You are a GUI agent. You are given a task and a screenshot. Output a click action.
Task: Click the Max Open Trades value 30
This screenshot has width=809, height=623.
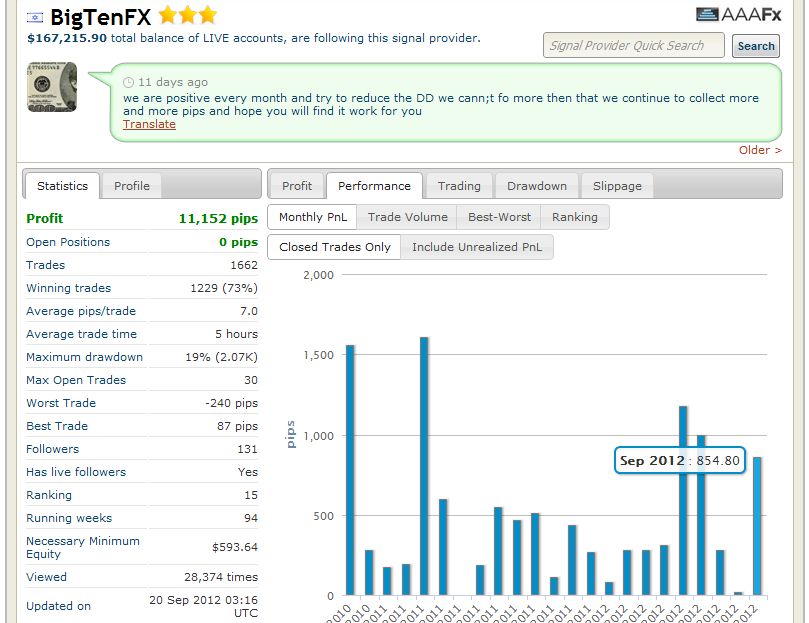pos(251,380)
